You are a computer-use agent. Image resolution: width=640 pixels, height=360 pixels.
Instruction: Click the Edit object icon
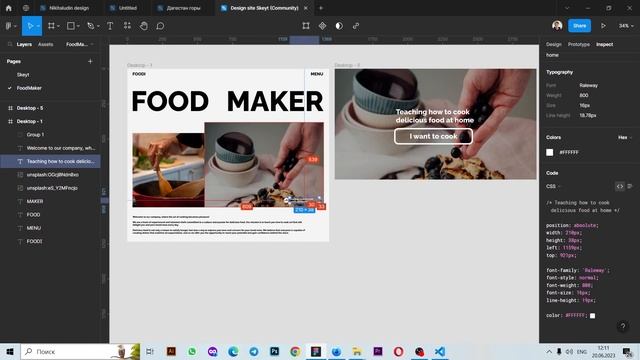pos(306,26)
